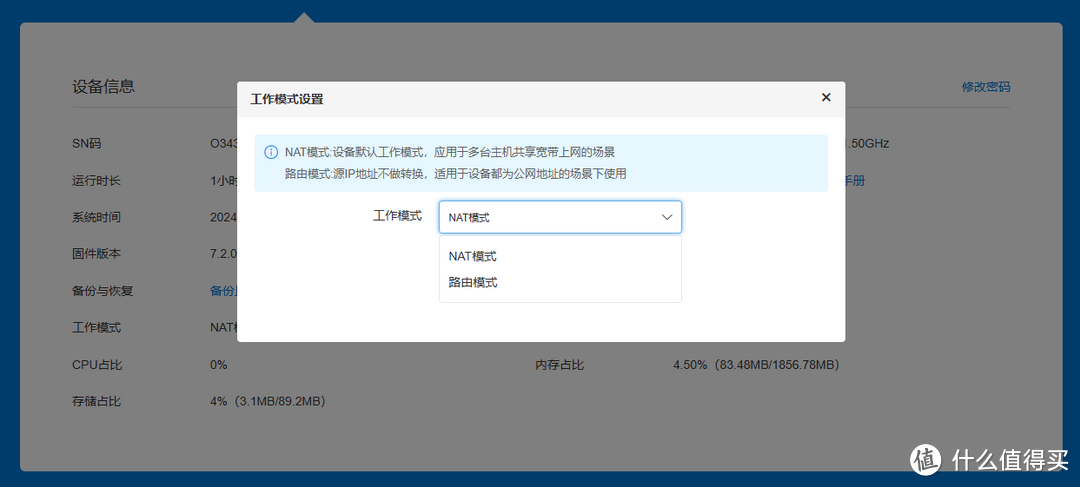1080x487 pixels.
Task: Click the storage value 4% (3.1MB/89.2MB)
Action: (x=267, y=401)
